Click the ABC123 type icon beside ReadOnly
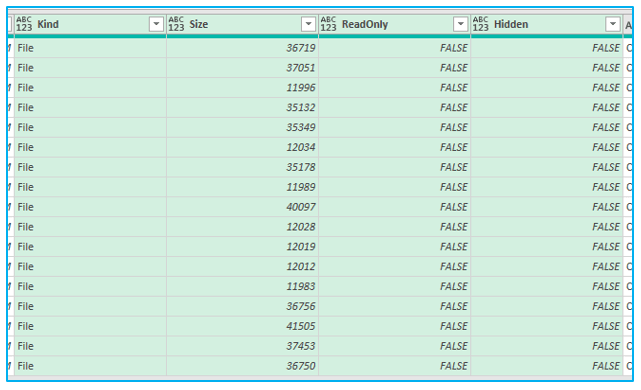This screenshot has height=390, width=641. coord(328,24)
